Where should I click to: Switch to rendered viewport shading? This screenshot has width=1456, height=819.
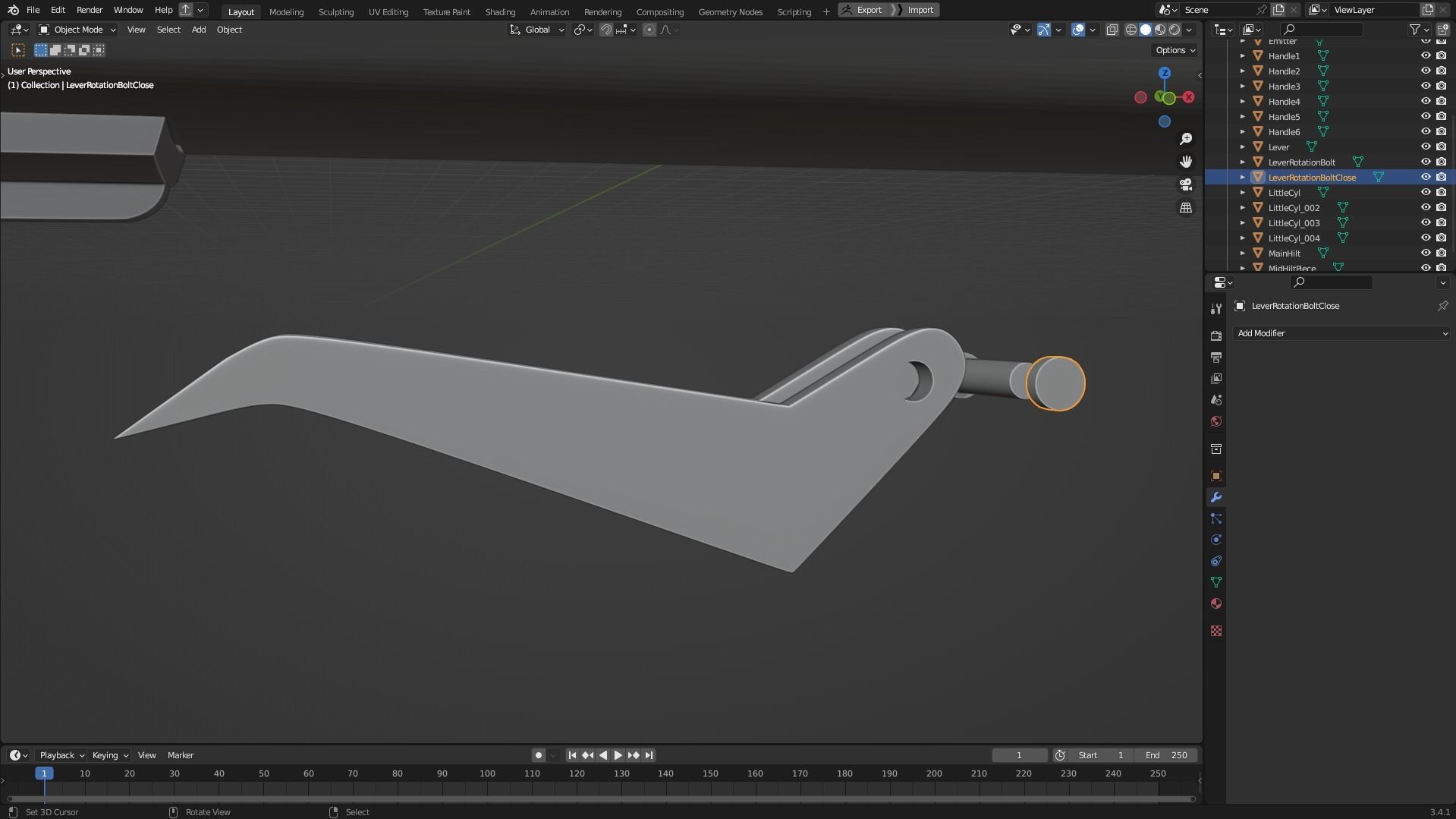click(1175, 30)
